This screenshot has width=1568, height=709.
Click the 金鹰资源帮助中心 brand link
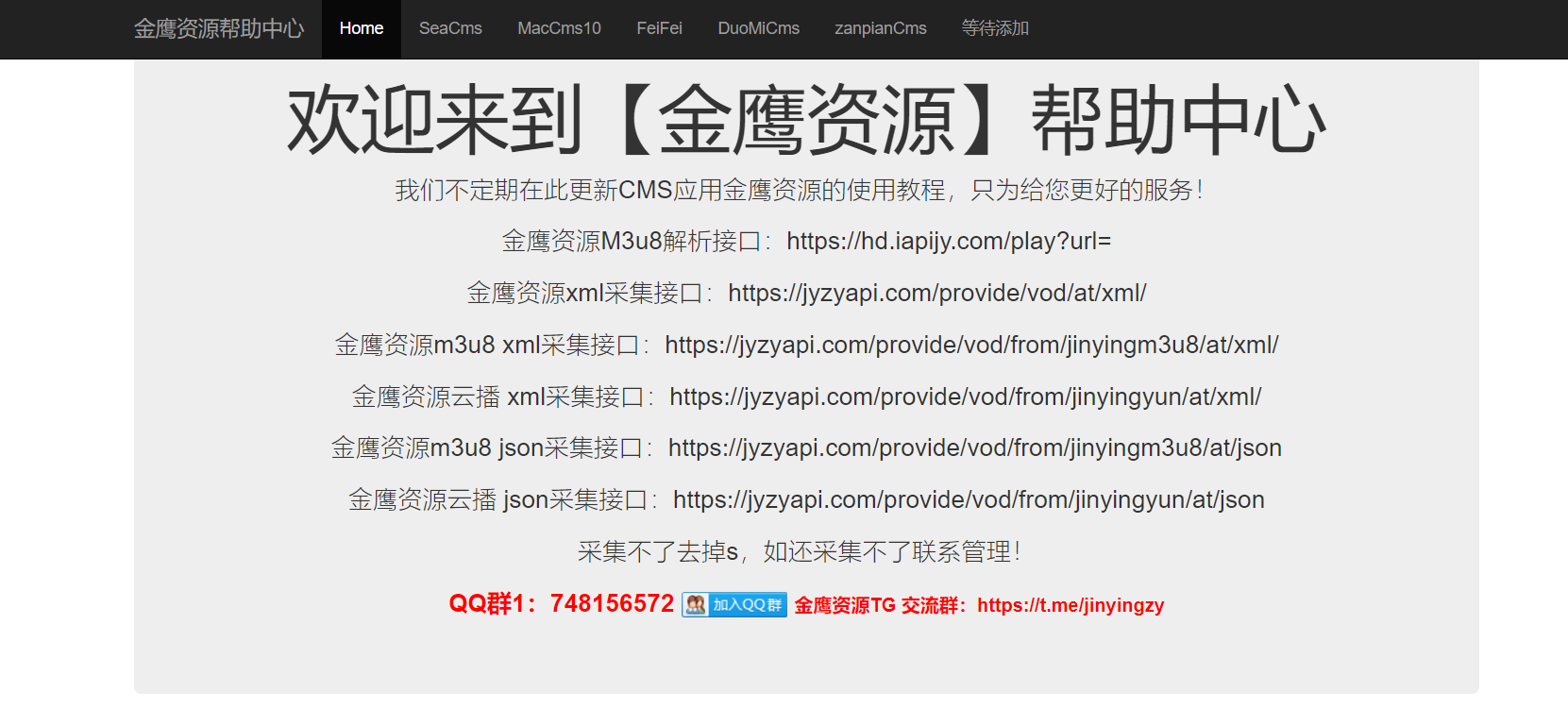tap(218, 28)
